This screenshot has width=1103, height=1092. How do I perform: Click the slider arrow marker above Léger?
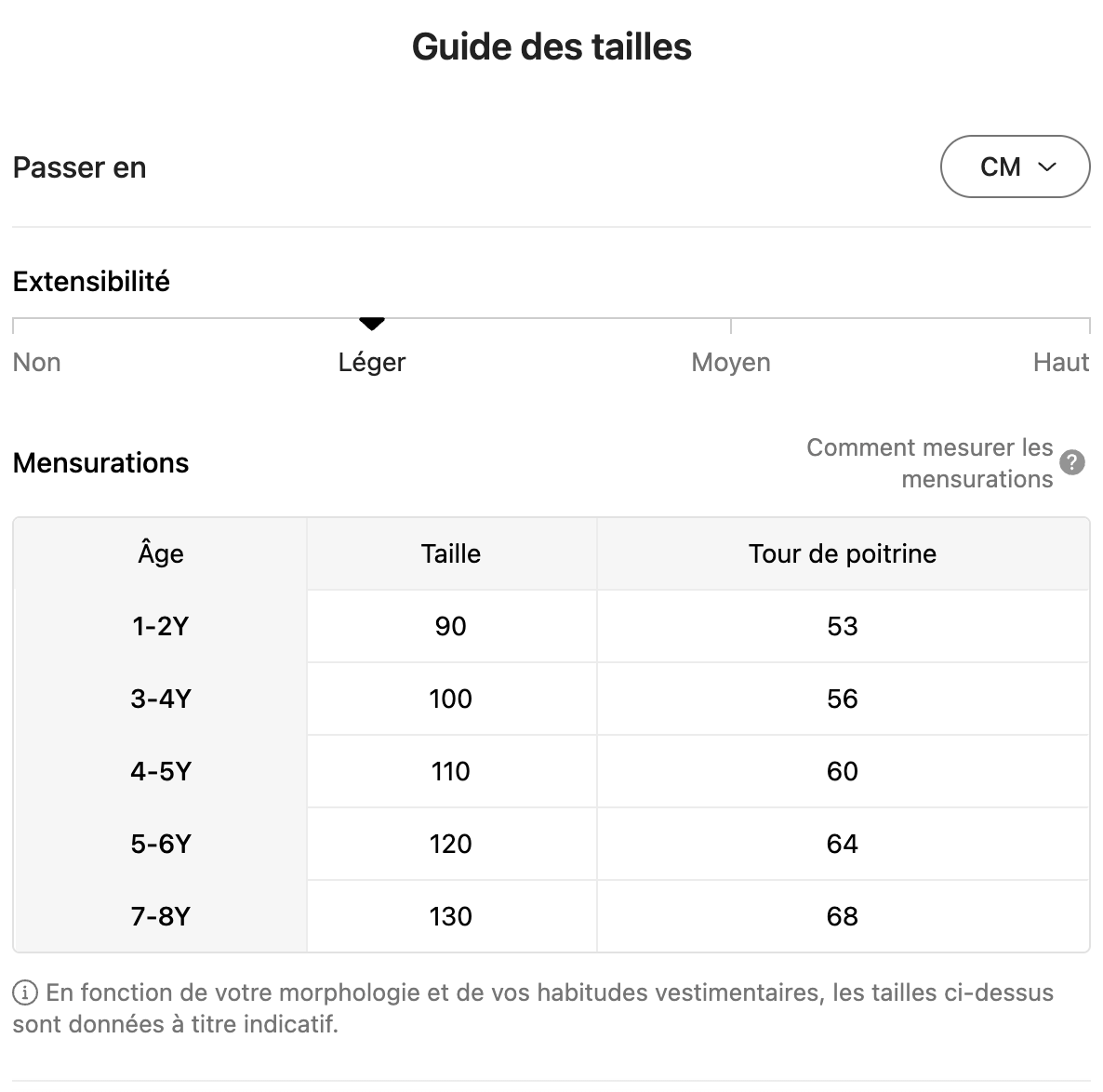coord(372,324)
